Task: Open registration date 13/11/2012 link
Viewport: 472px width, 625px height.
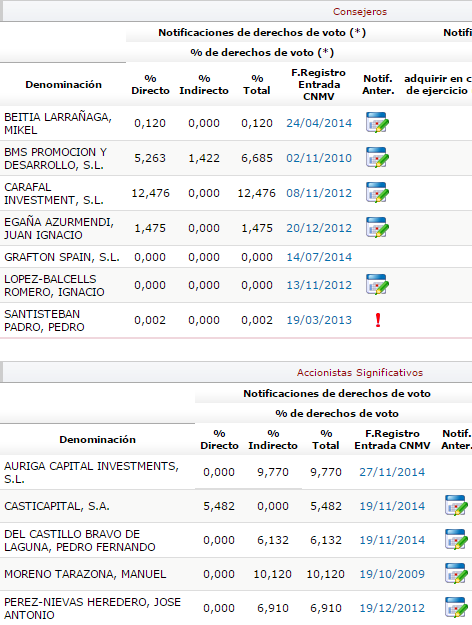Action: (319, 285)
